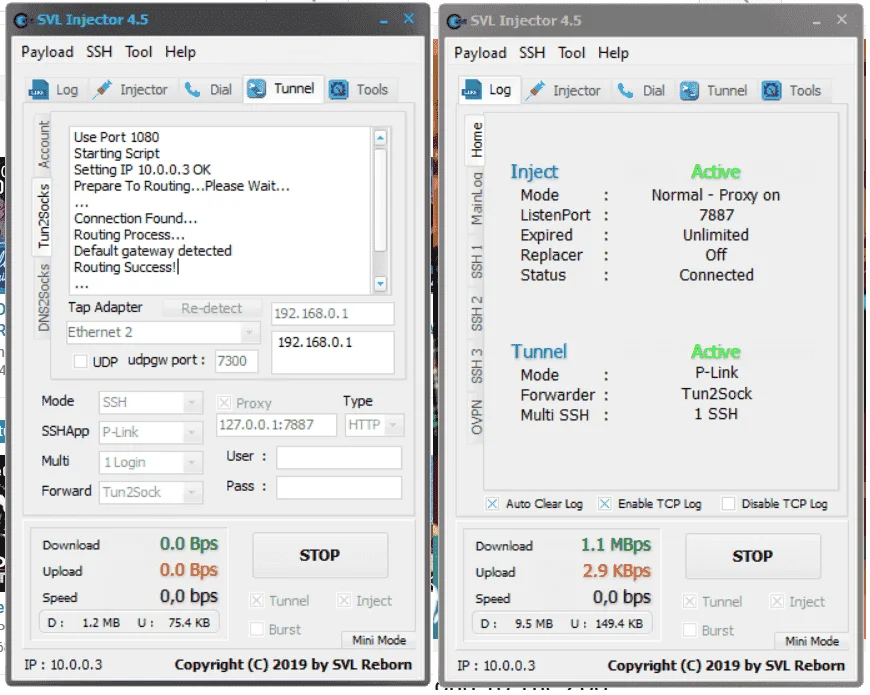
Task: Click the 192.168.0.1 list box below the gateway field
Action: [x=332, y=352]
